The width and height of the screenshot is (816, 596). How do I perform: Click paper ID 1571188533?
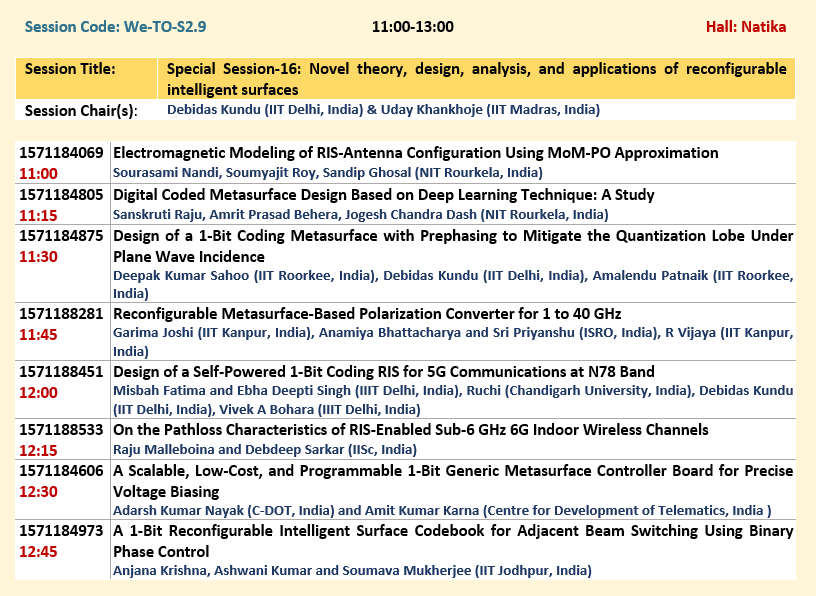click(x=61, y=431)
